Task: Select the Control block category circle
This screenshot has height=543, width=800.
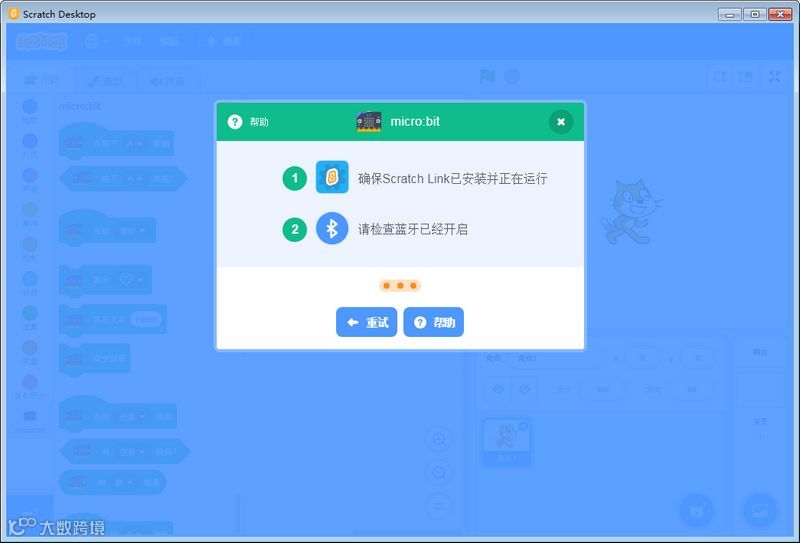Action: tap(30, 244)
